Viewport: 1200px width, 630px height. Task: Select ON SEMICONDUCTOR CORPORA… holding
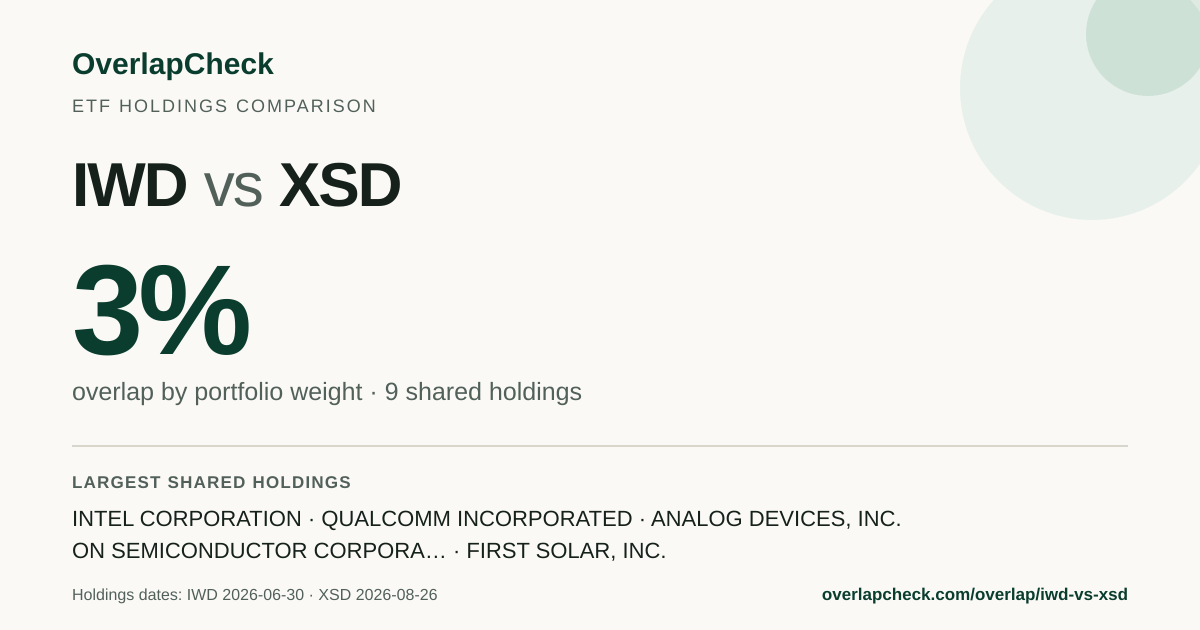pyautogui.click(x=259, y=551)
